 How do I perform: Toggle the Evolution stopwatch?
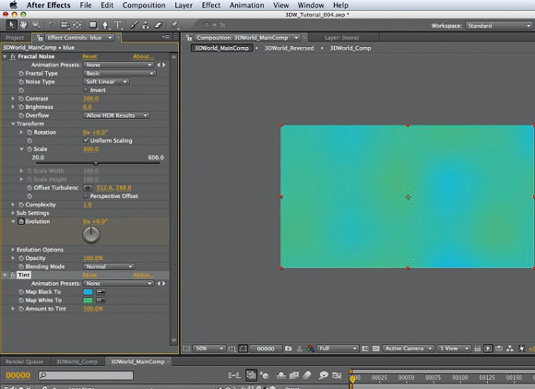click(x=21, y=221)
